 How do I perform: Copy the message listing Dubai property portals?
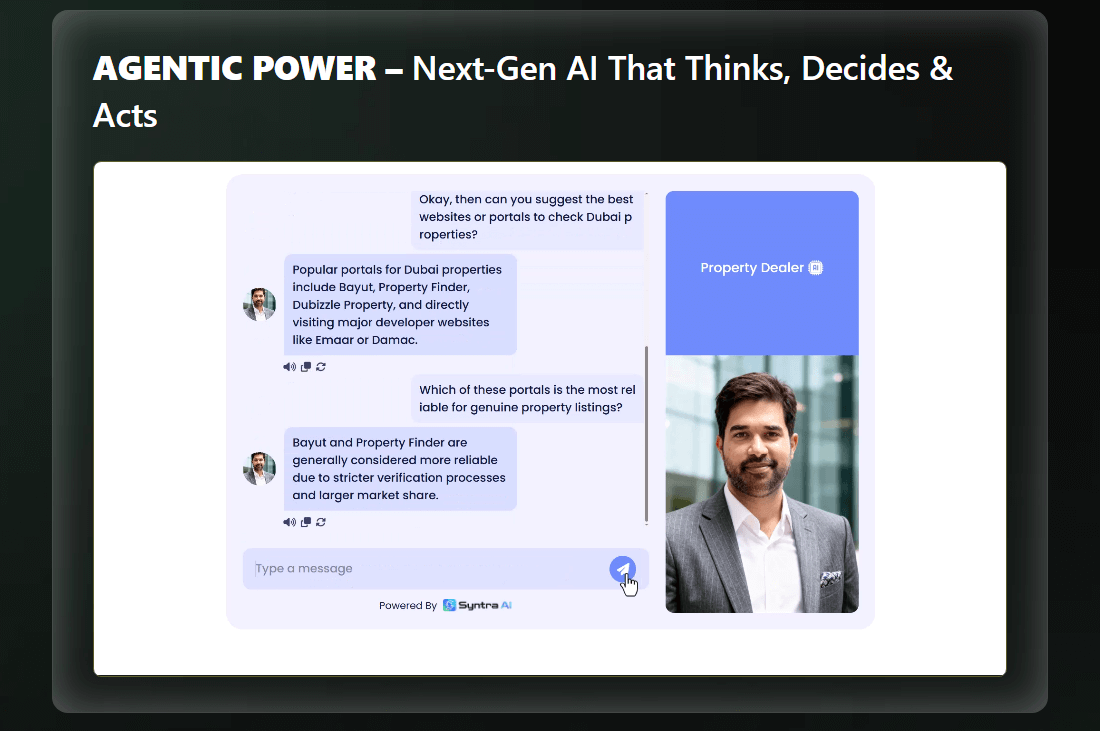coord(305,367)
